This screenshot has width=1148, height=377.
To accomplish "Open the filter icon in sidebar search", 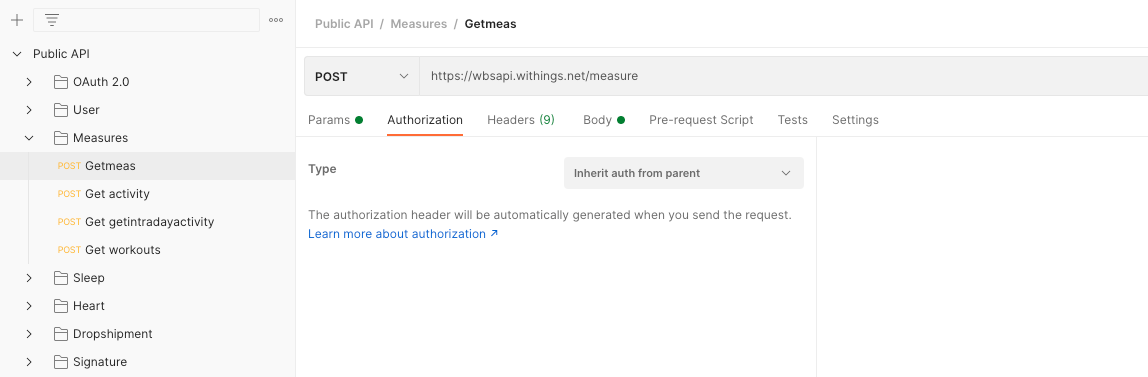I will click(52, 20).
